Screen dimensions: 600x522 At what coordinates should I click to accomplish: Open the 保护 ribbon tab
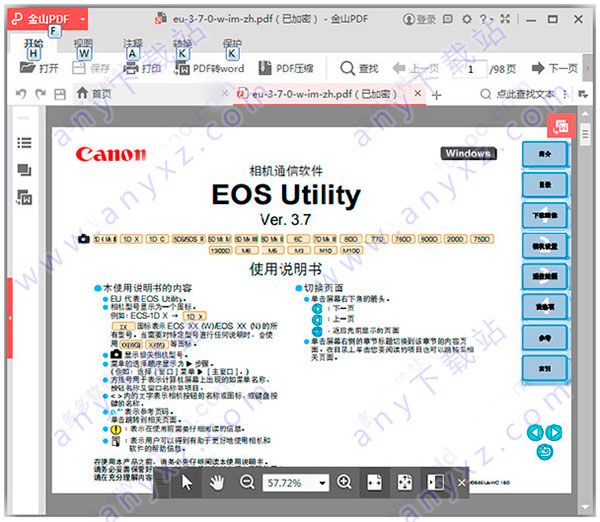[232, 44]
